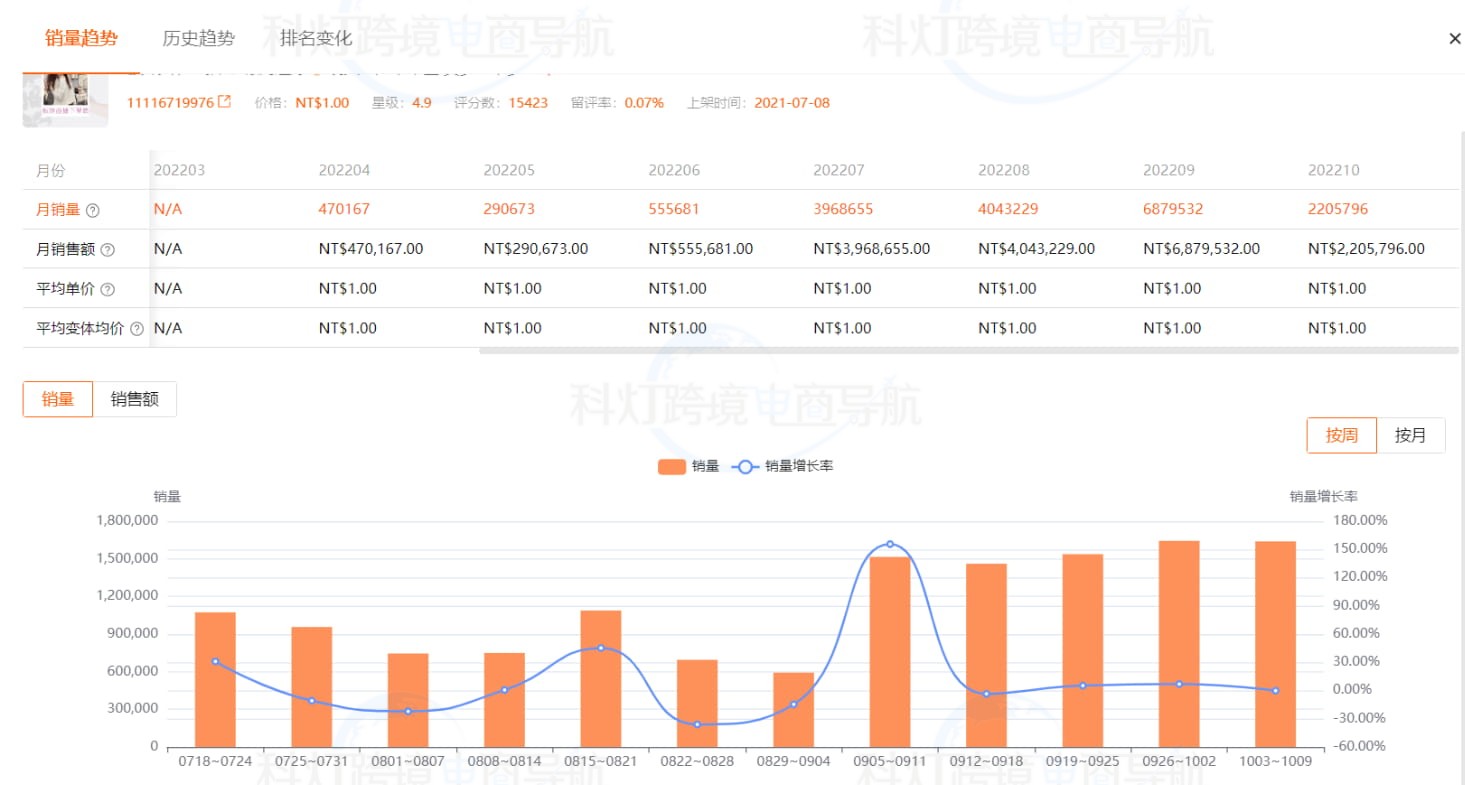Toggle 销量 series in chart legend

tap(688, 466)
